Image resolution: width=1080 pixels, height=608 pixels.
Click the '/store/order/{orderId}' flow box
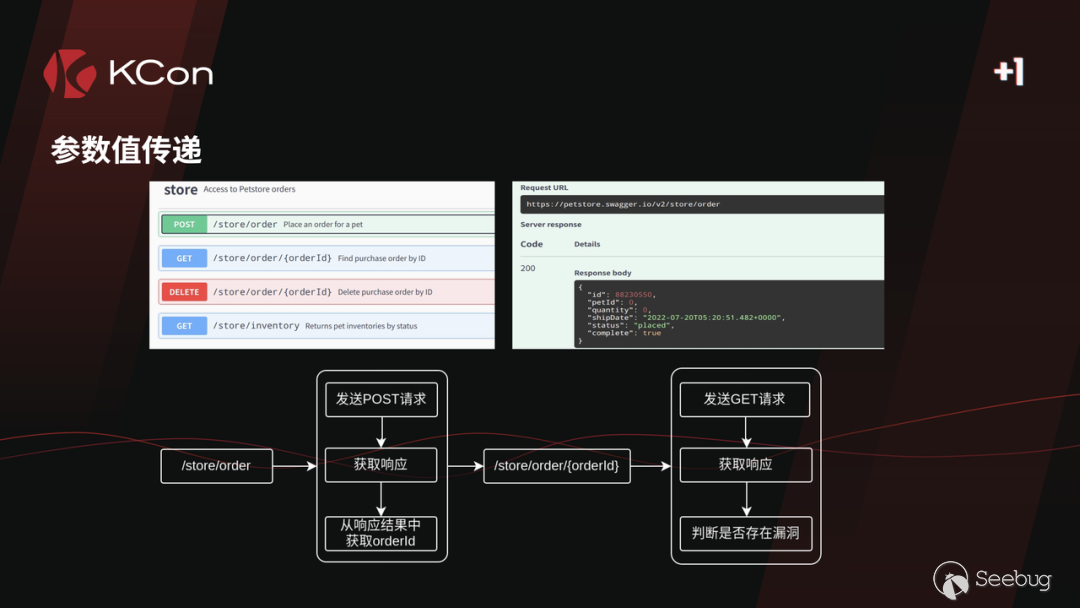(x=557, y=466)
